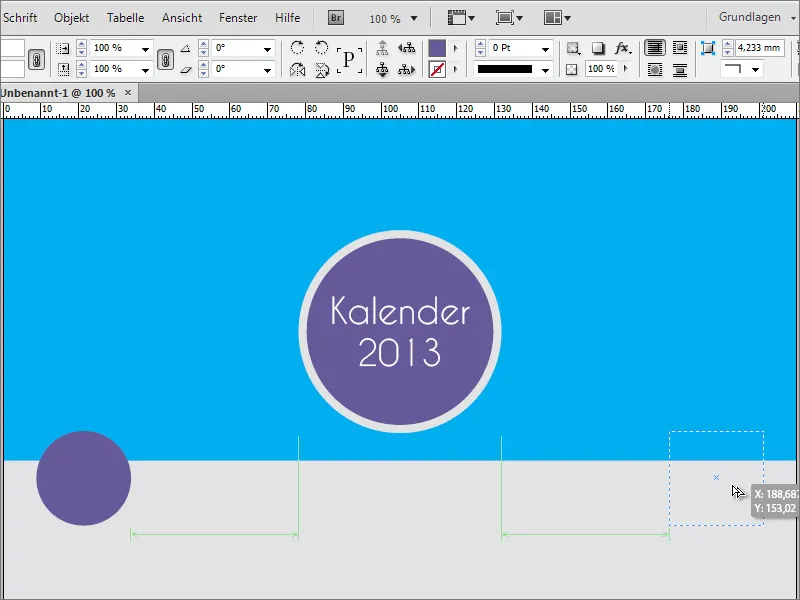This screenshot has width=800, height=600.
Task: Open the Tabelle menu
Action: click(126, 18)
